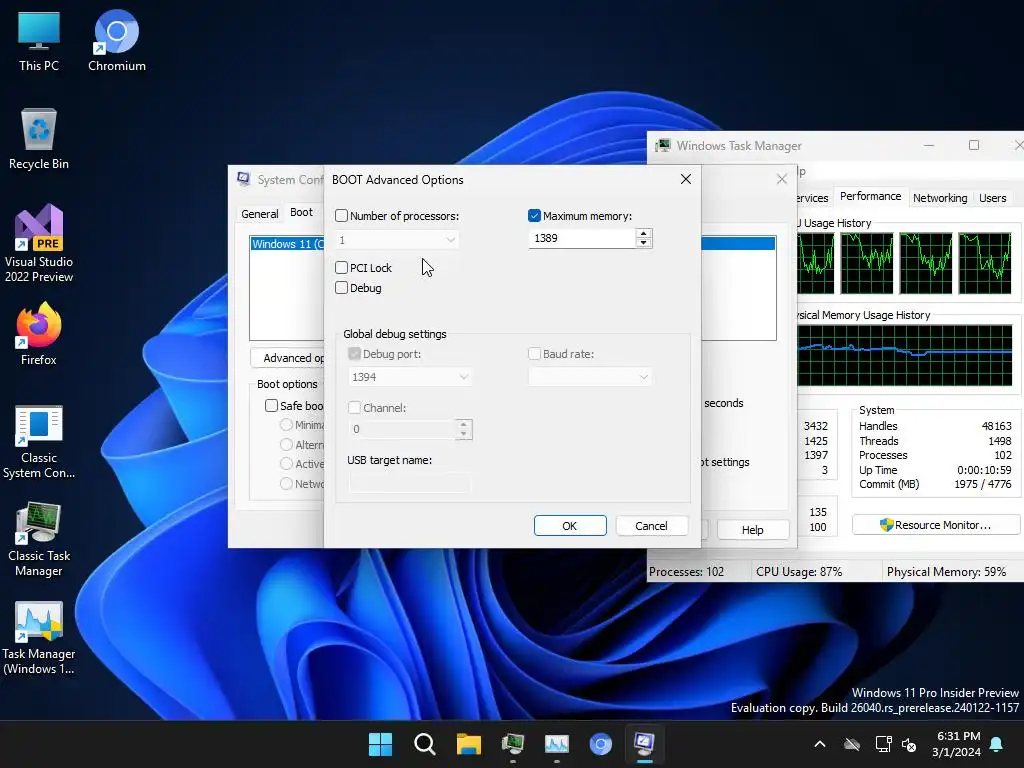The width and height of the screenshot is (1024, 768).
Task: Increase Maximum memory with up arrow
Action: [x=643, y=234]
